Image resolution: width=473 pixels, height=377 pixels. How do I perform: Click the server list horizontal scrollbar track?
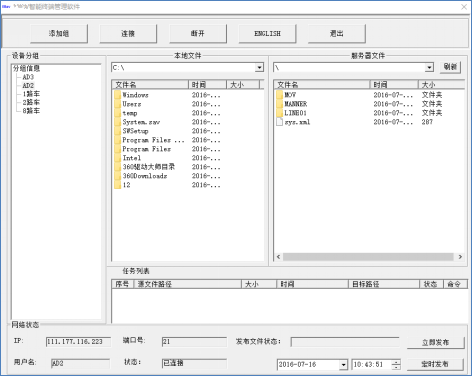[x=369, y=257]
